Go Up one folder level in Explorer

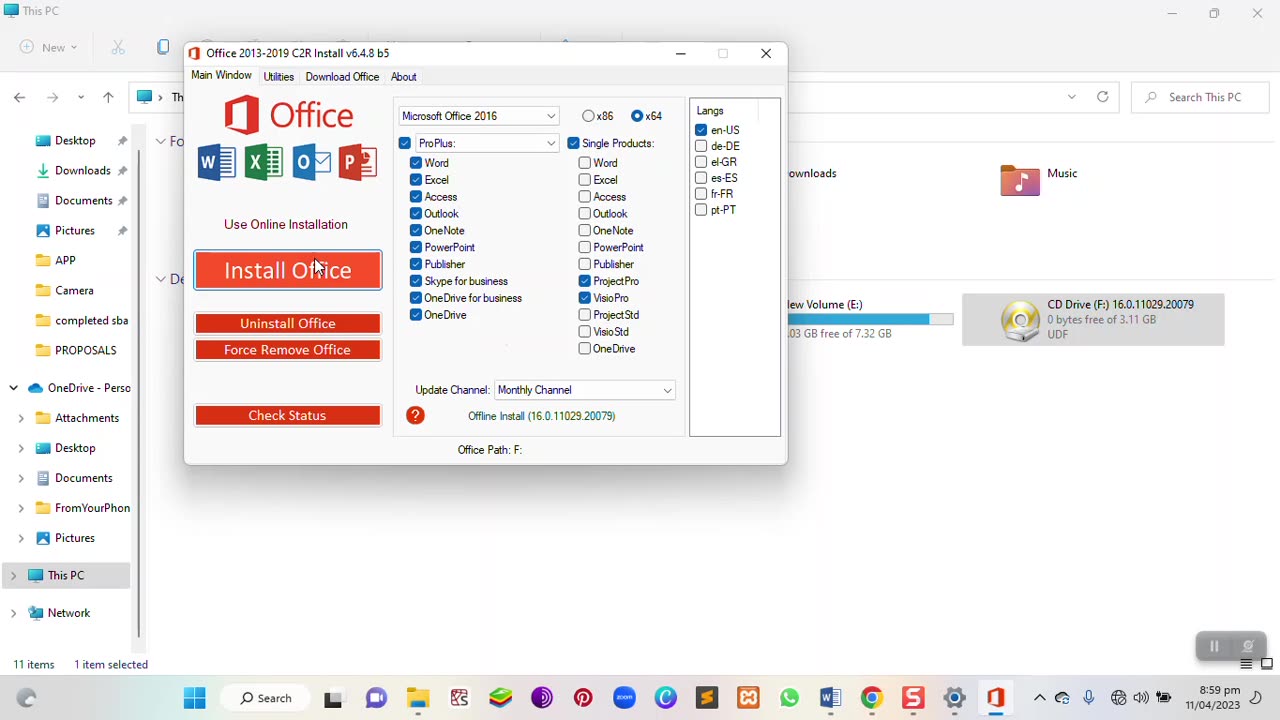[x=108, y=97]
